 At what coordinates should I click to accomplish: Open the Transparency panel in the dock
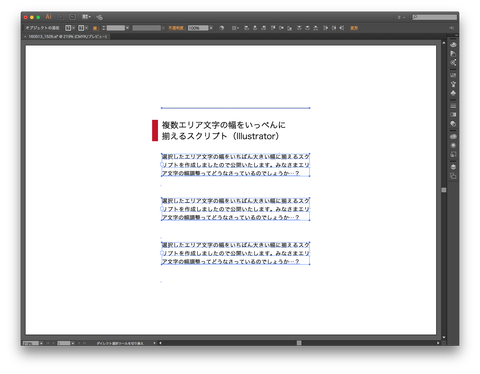453,124
